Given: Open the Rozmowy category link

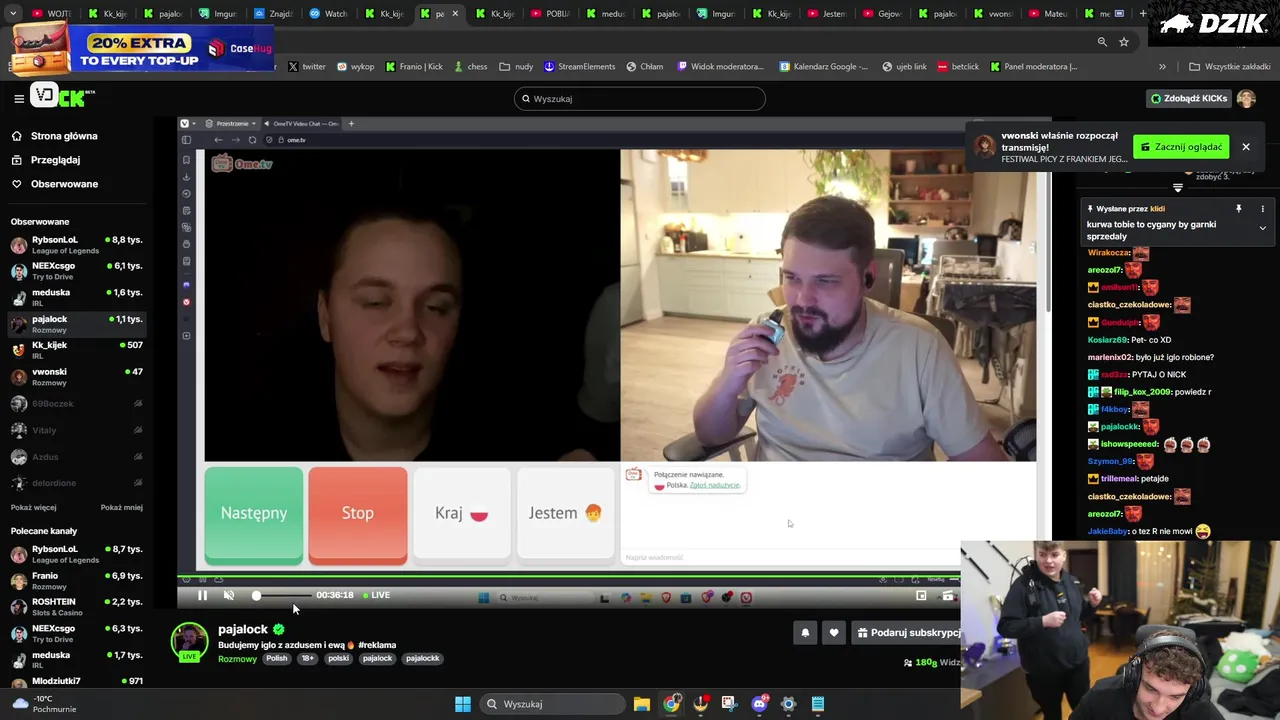Looking at the screenshot, I should coord(237,659).
